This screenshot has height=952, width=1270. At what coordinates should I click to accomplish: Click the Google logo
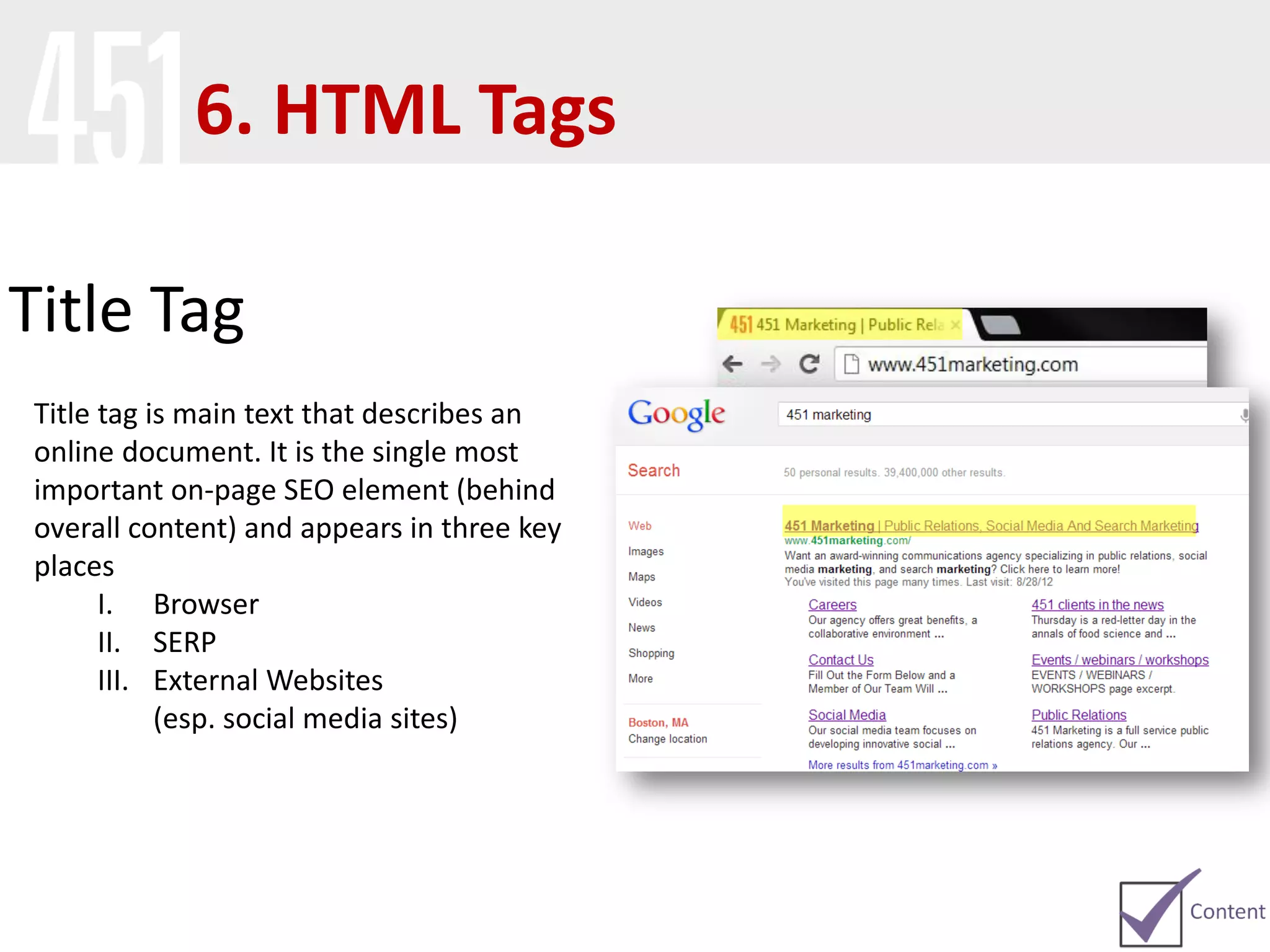(676, 414)
